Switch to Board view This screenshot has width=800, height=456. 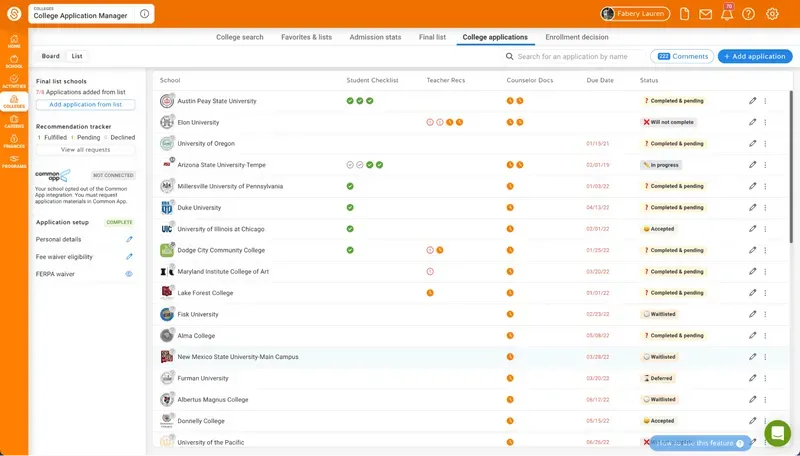pos(51,56)
